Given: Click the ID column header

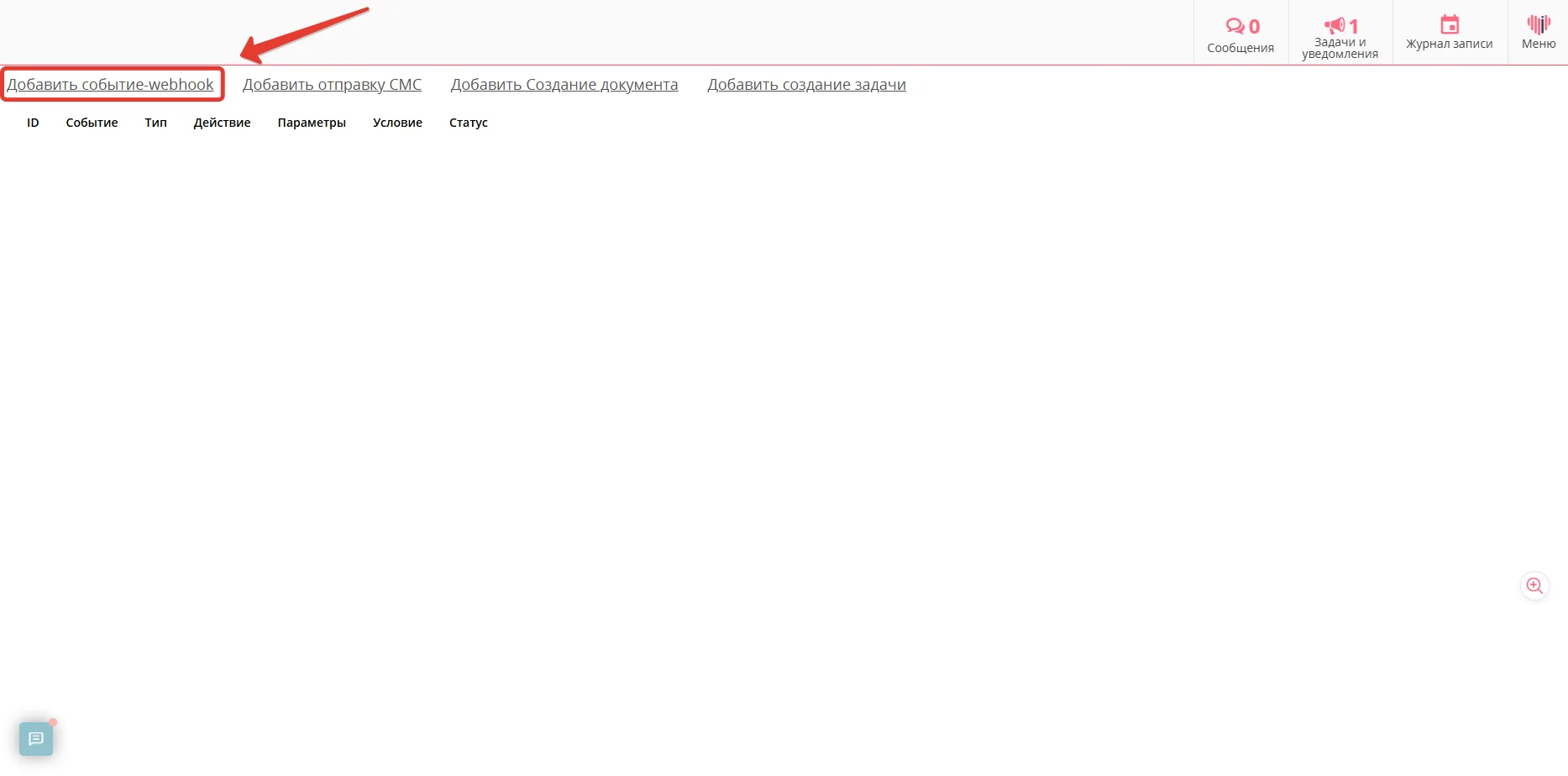Looking at the screenshot, I should click(x=33, y=123).
